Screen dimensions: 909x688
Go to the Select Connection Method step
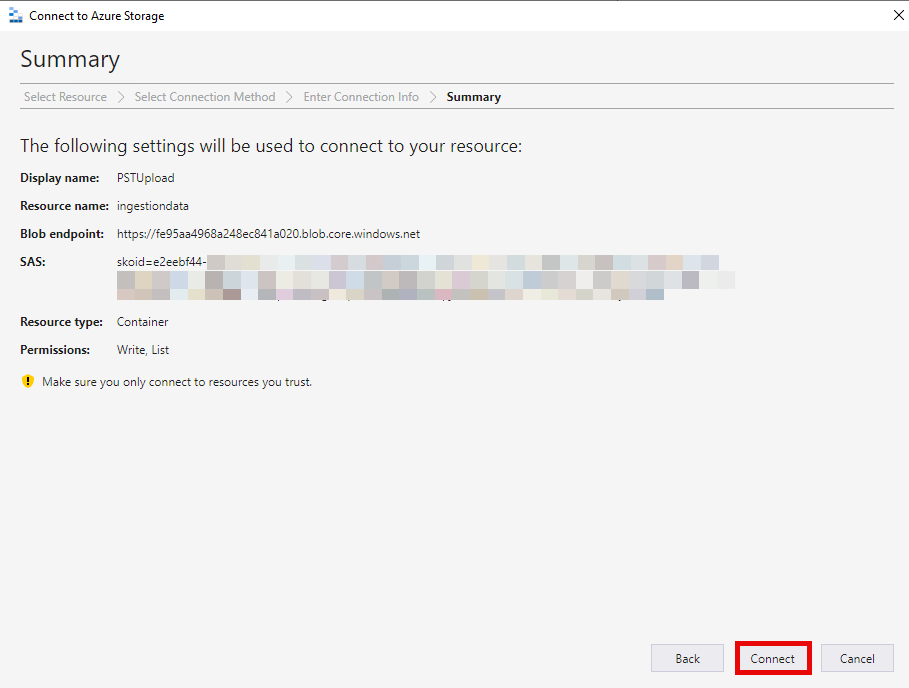(205, 97)
